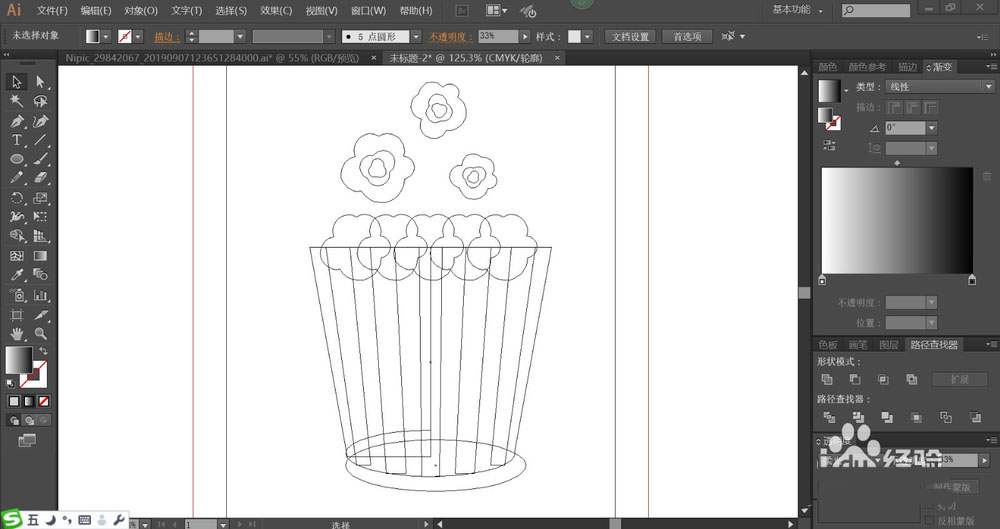Switch to the Nipic_29842067 document tab
Screen dimensions: 1000x529
pyautogui.click(x=212, y=57)
